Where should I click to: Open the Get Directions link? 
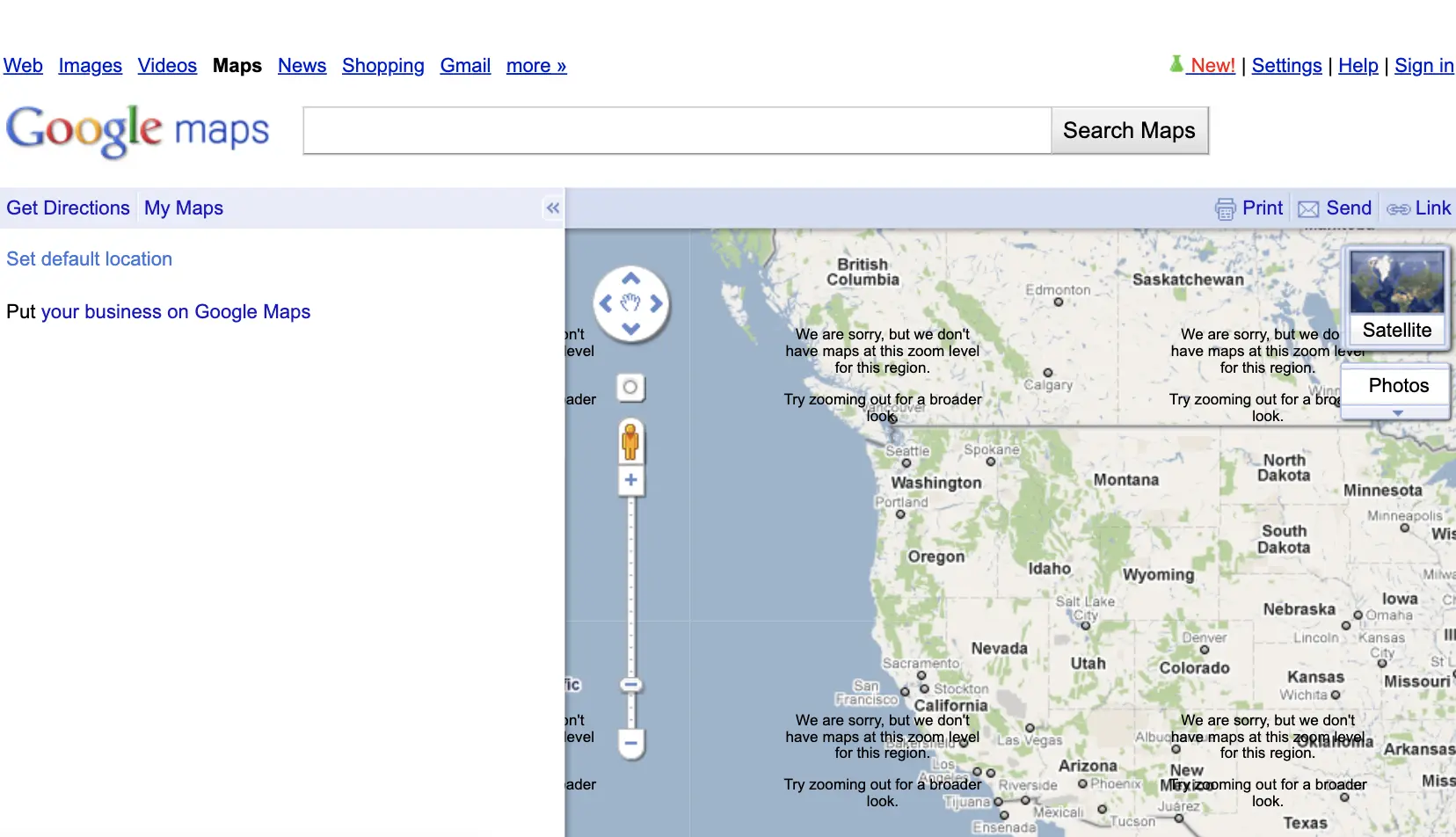click(69, 208)
